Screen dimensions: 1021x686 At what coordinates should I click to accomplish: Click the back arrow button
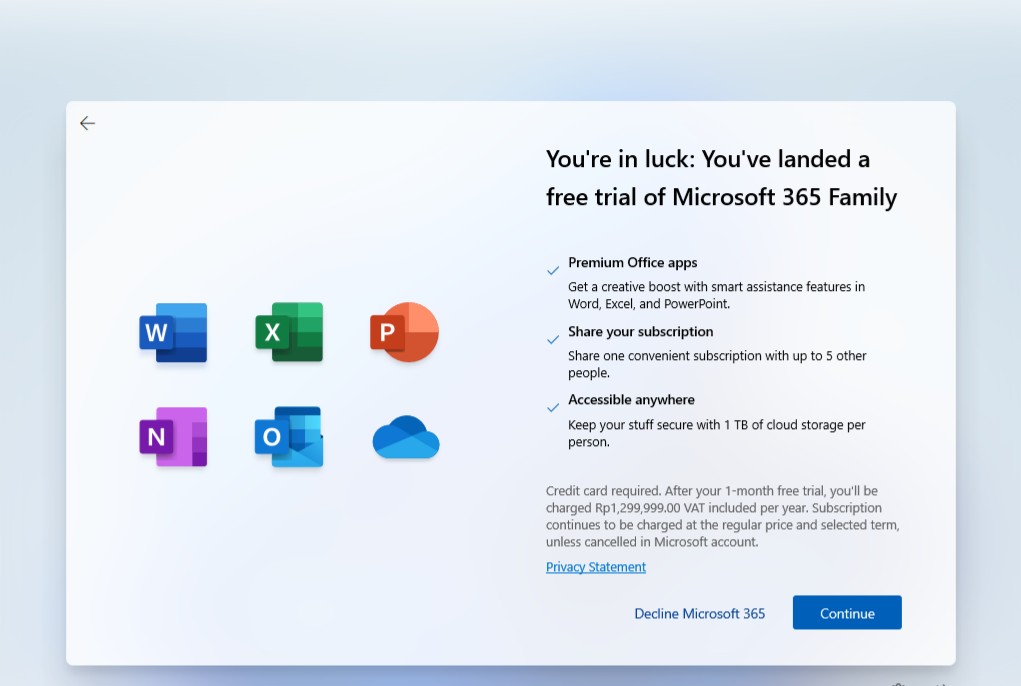[x=88, y=123]
